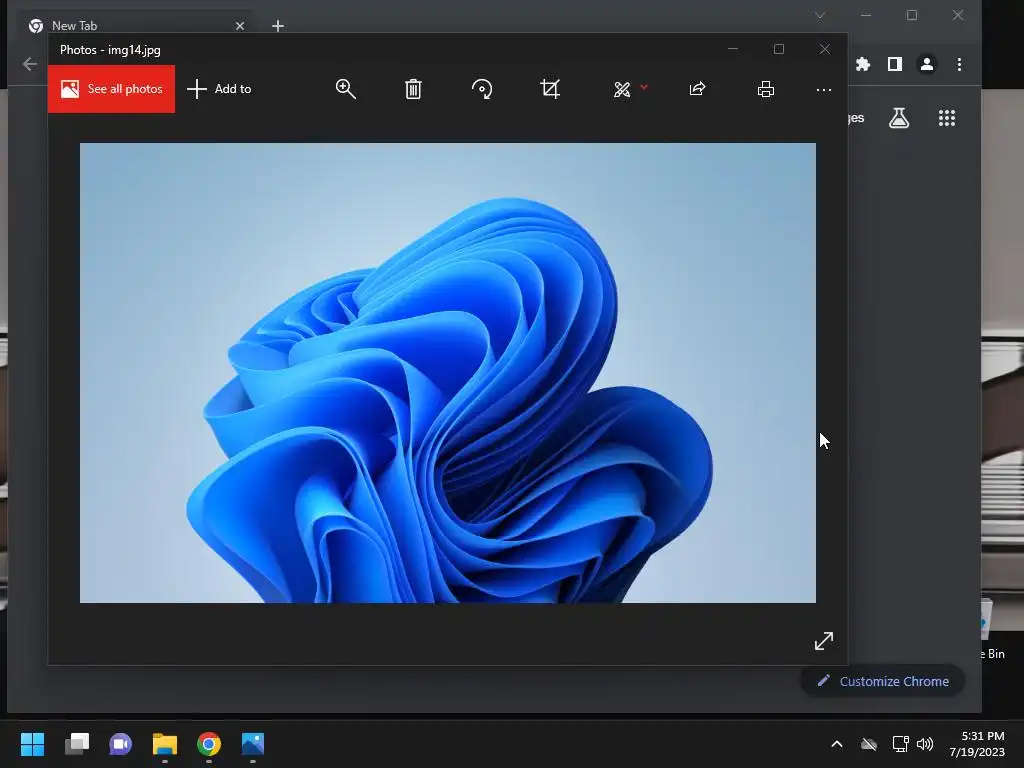Screen dimensions: 1024x768
Task: Click See all photos button
Action: pyautogui.click(x=111, y=89)
